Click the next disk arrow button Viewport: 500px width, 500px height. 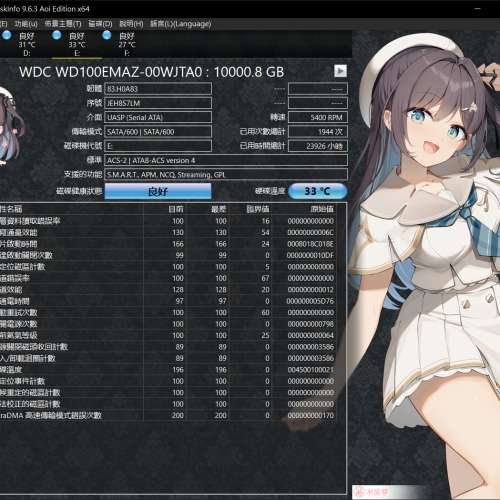[340, 71]
